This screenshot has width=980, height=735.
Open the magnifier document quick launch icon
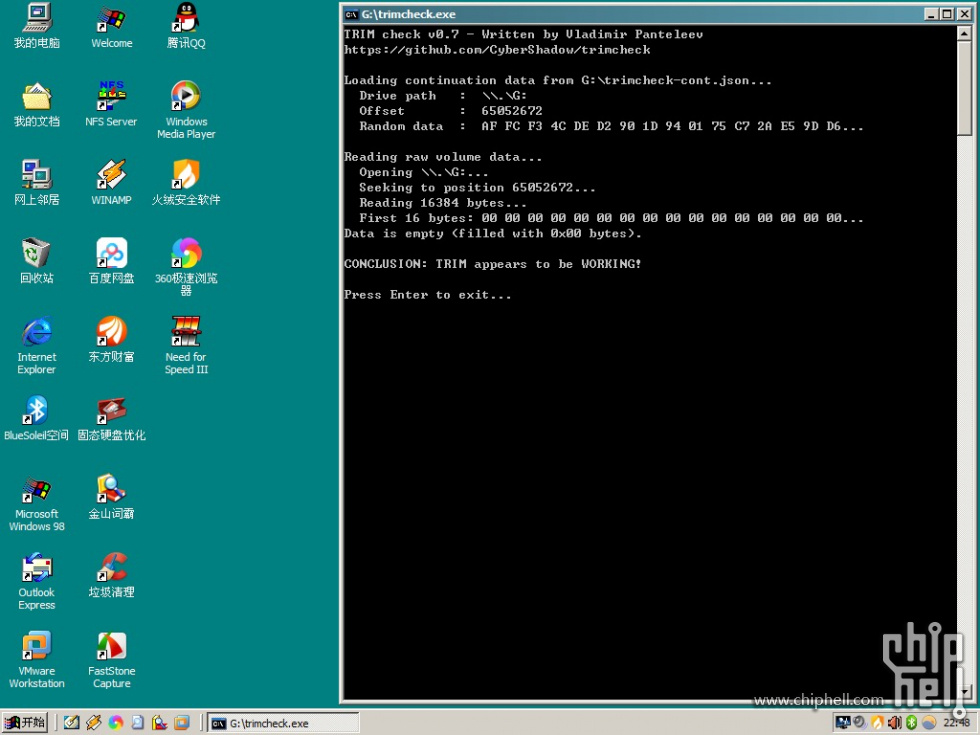point(138,723)
